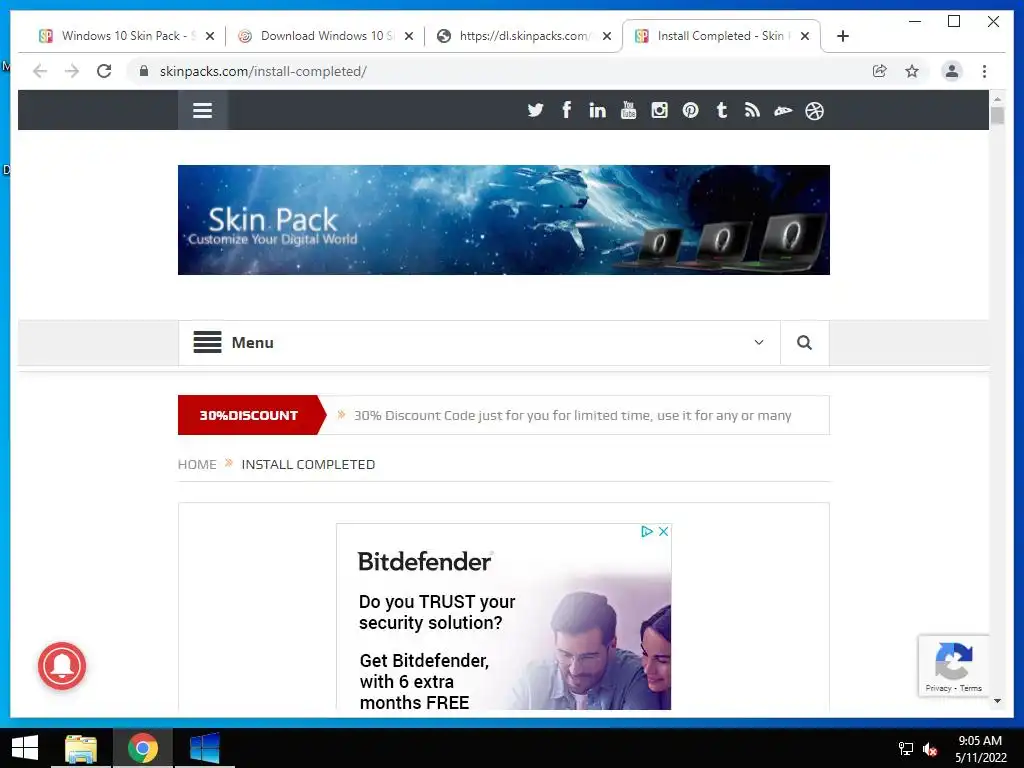
Task: Click the site search magnifier icon
Action: (x=805, y=343)
